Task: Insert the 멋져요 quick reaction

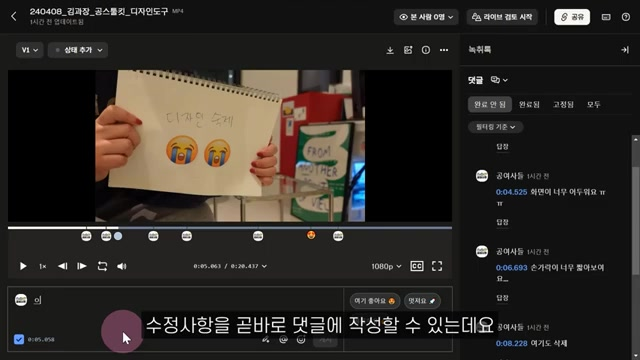Action: pos(422,301)
